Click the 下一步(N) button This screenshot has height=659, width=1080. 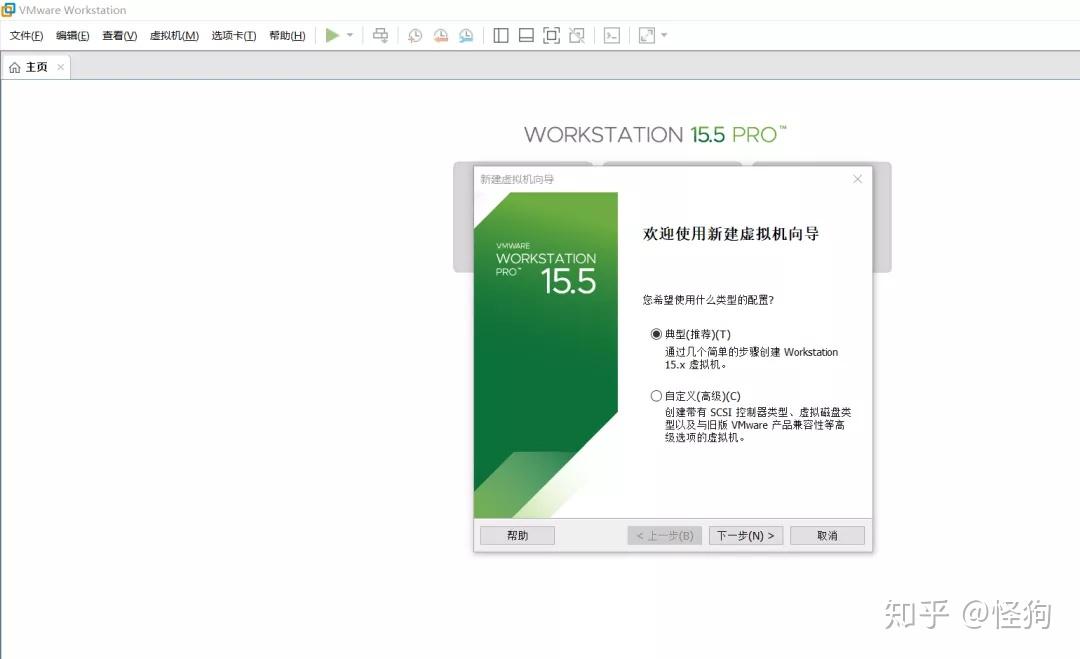click(x=746, y=535)
